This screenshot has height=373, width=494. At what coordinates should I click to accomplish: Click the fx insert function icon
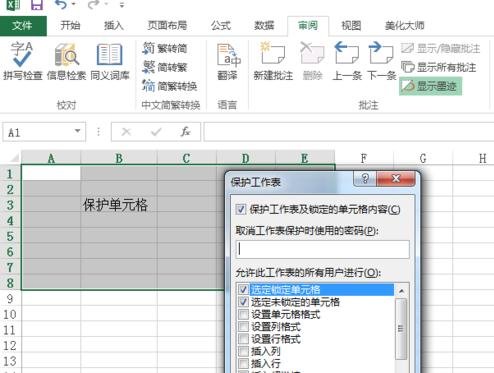coord(185,132)
